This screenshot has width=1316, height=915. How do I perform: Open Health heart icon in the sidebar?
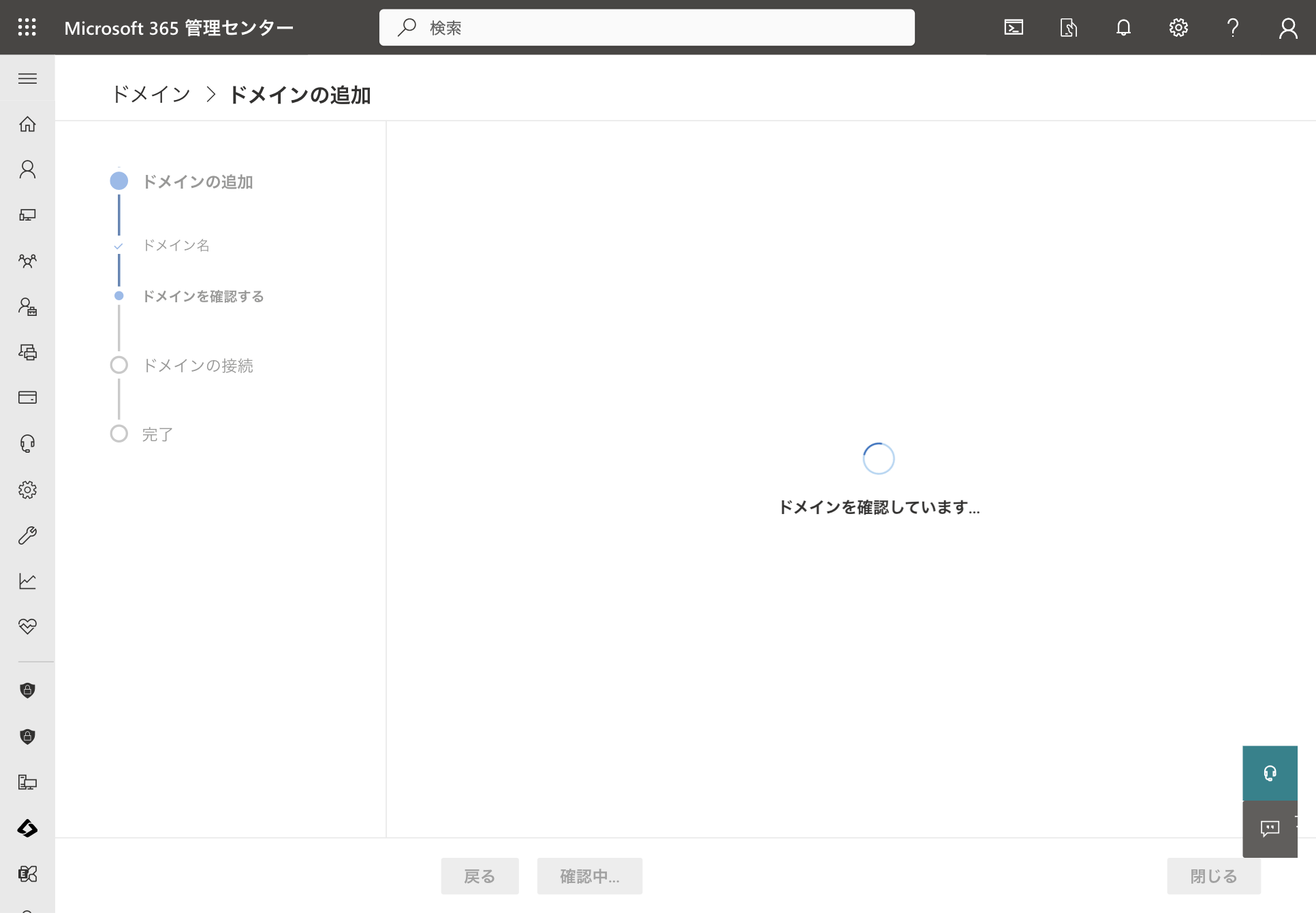pyautogui.click(x=27, y=626)
